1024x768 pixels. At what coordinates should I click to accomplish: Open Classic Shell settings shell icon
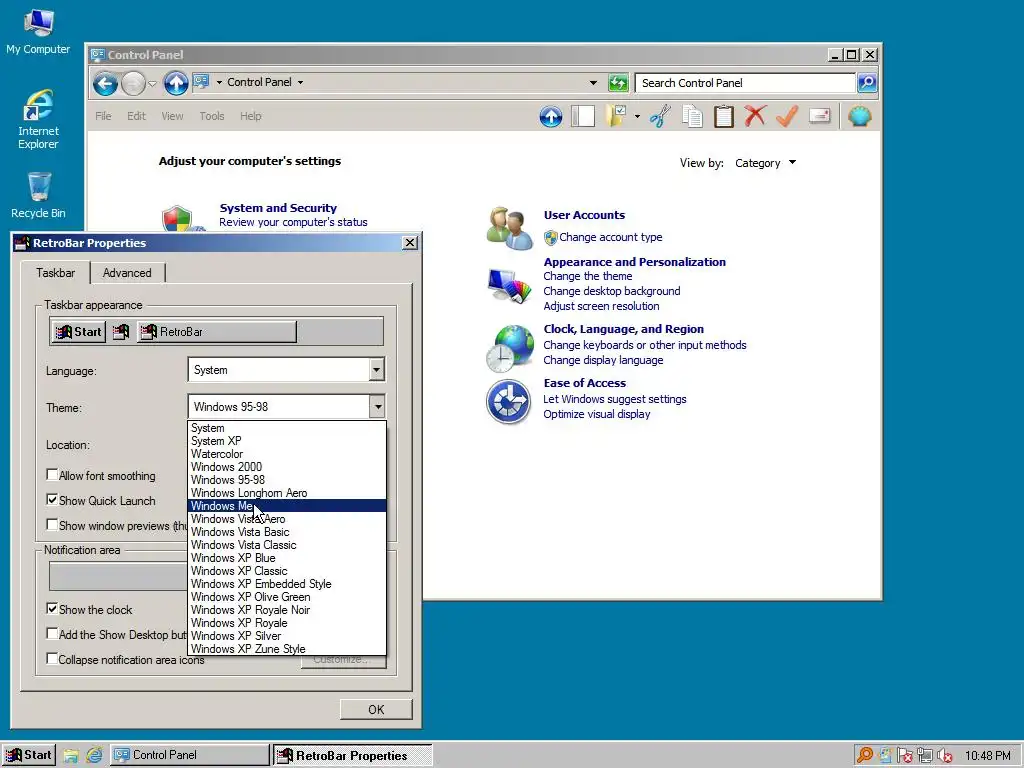pyautogui.click(x=859, y=116)
